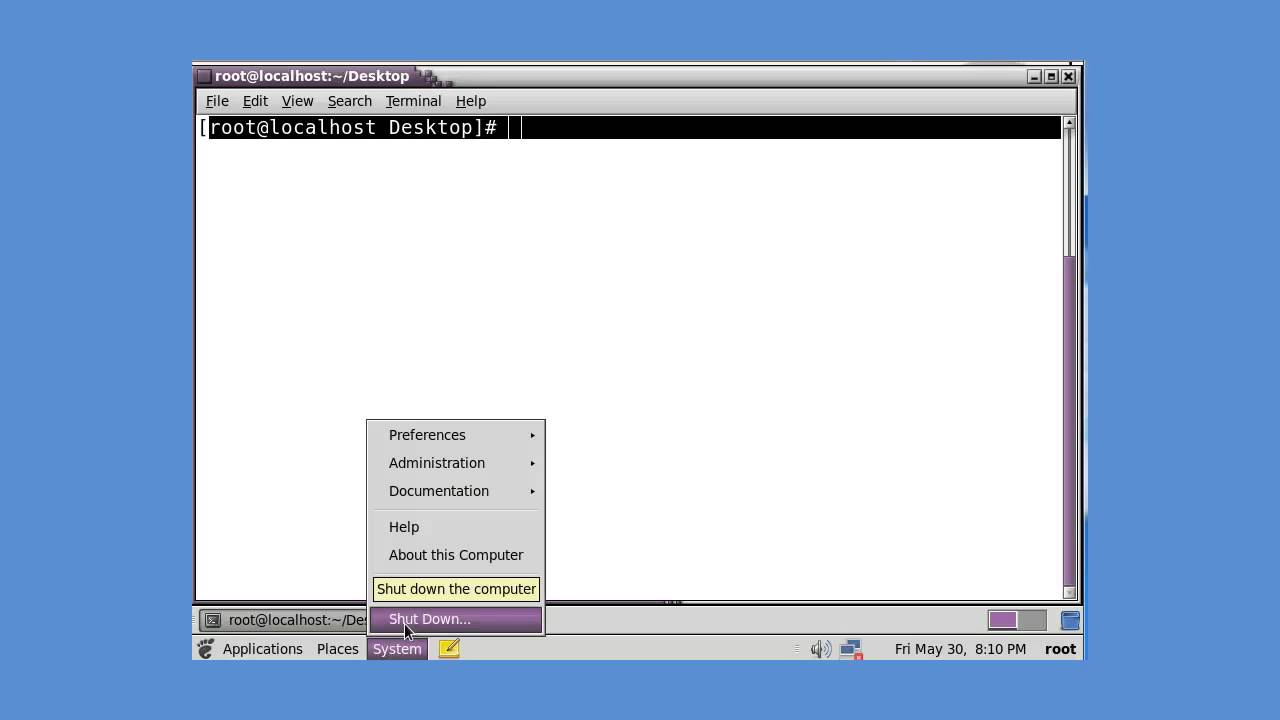Click the network connection status icon

click(x=851, y=649)
